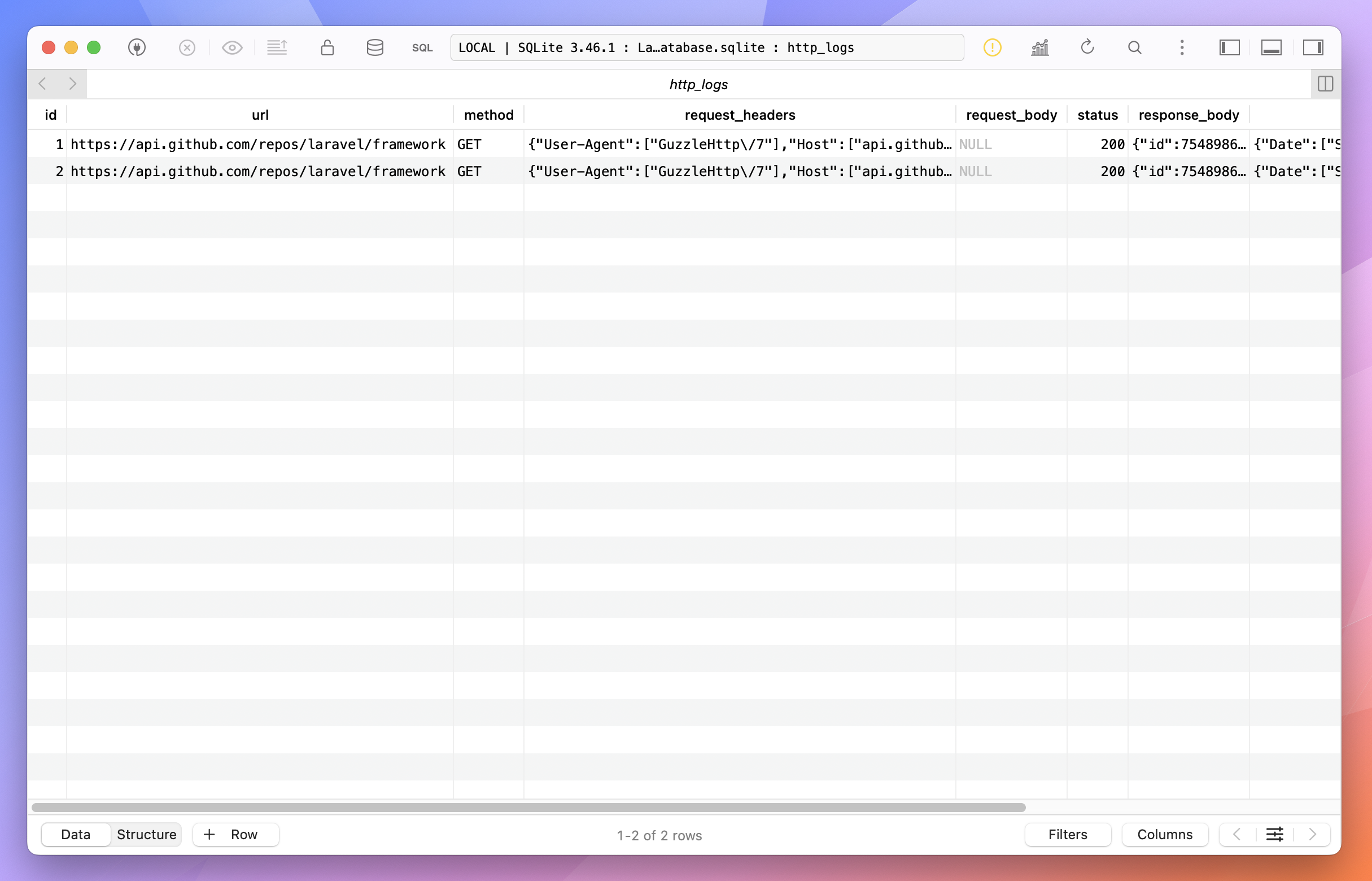
Task: Click the yellow warning icon
Action: tap(992, 47)
